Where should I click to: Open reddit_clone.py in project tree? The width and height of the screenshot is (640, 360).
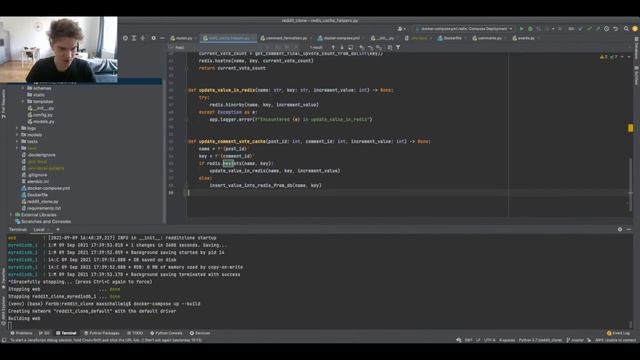pos(40,201)
